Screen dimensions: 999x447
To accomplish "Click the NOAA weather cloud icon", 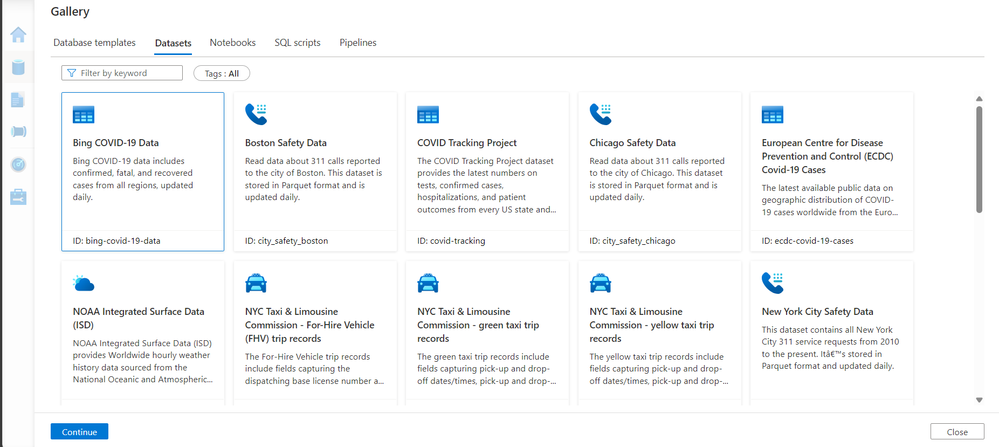I will [83, 283].
